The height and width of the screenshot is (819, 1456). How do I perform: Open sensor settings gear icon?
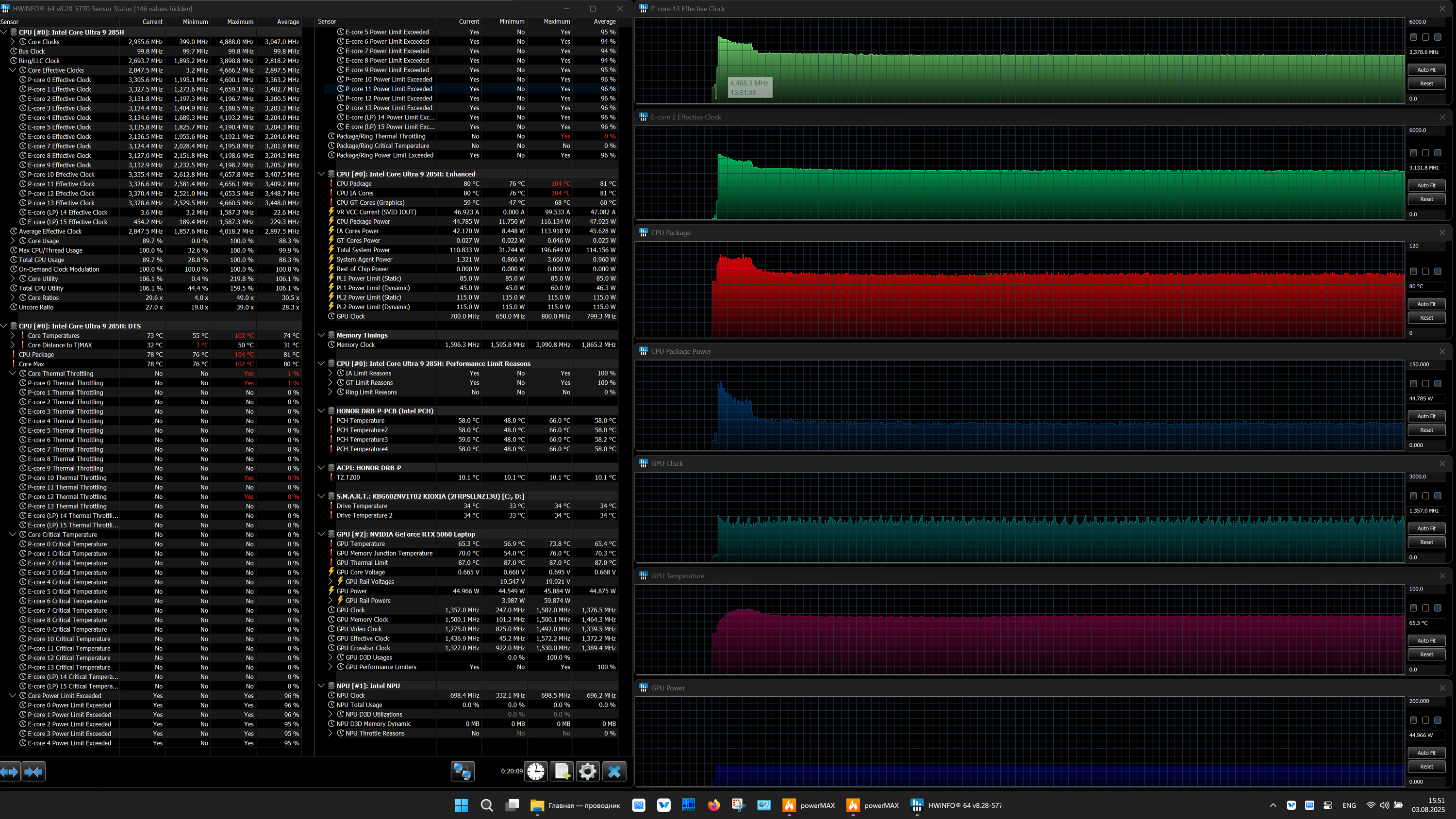click(587, 771)
